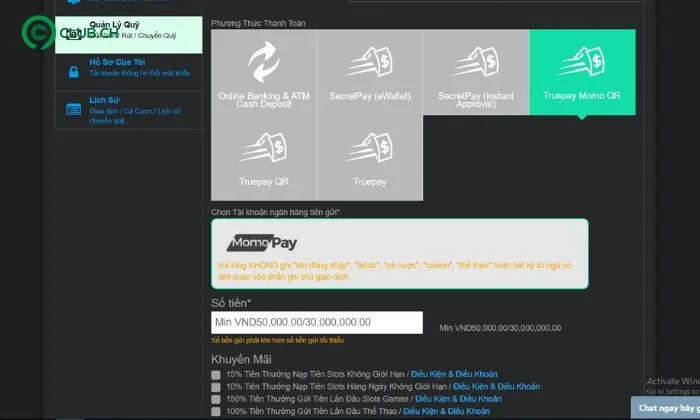Open Điều Kiện & Điều Khoản for 10% daily bonus
700x420 pixels.
tap(496, 387)
